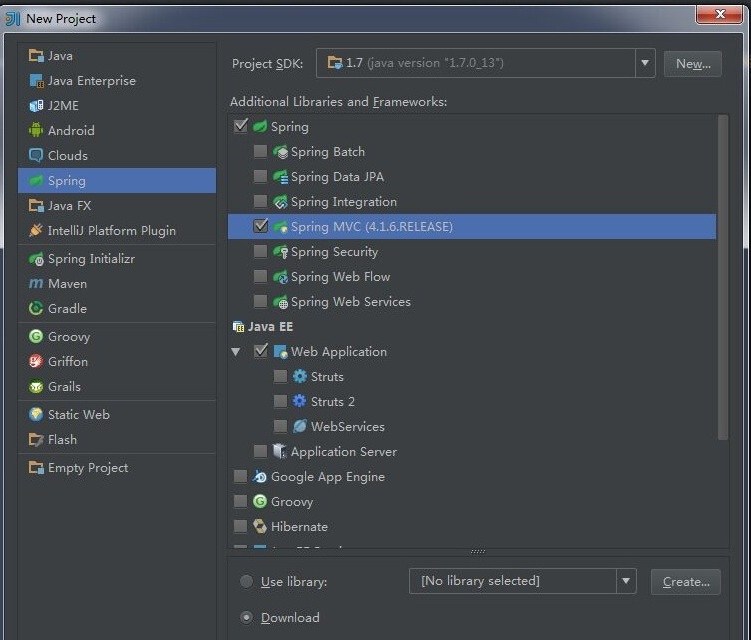
Task: Click the J2ME project type icon
Action: click(x=36, y=105)
